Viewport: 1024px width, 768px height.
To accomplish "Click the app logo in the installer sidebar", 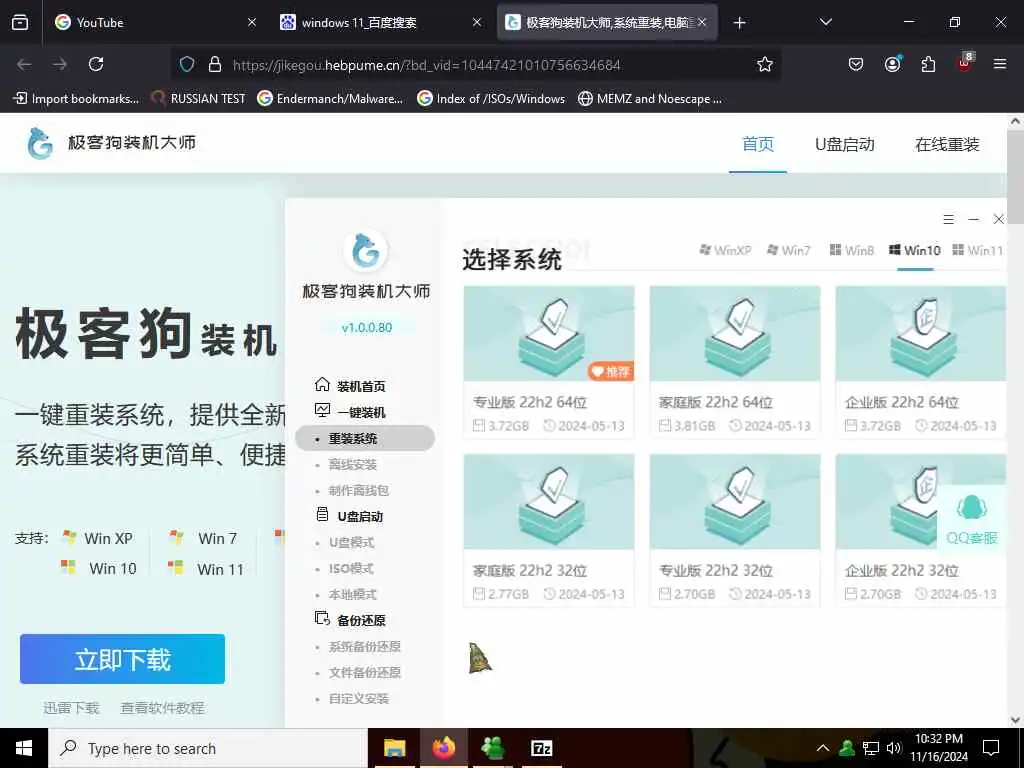I will [x=366, y=251].
